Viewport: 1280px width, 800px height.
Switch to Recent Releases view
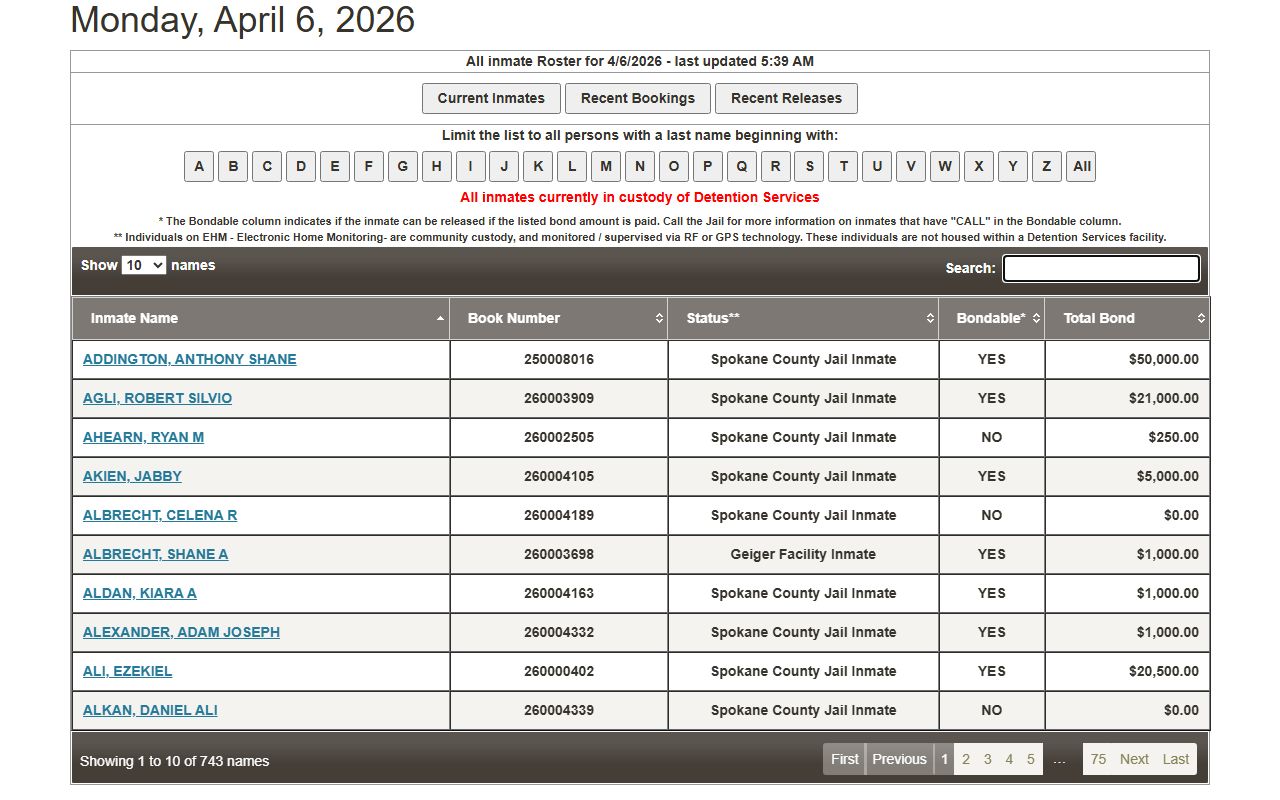point(786,98)
